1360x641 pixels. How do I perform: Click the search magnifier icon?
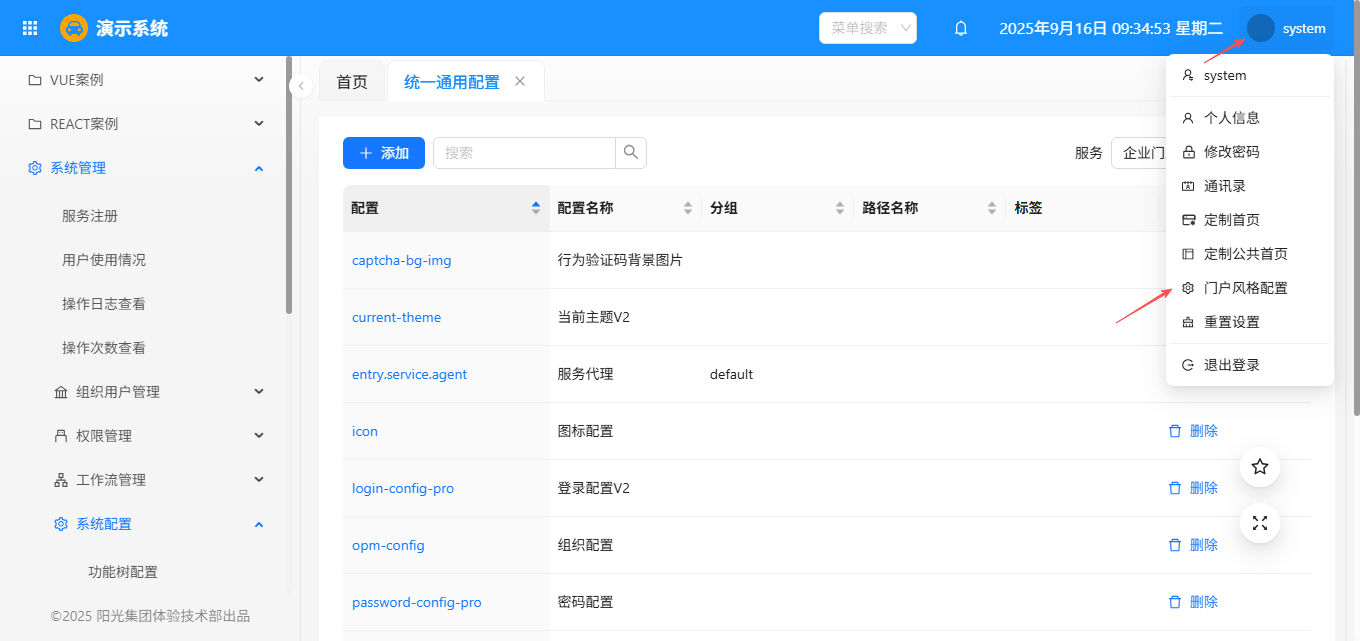(x=631, y=153)
